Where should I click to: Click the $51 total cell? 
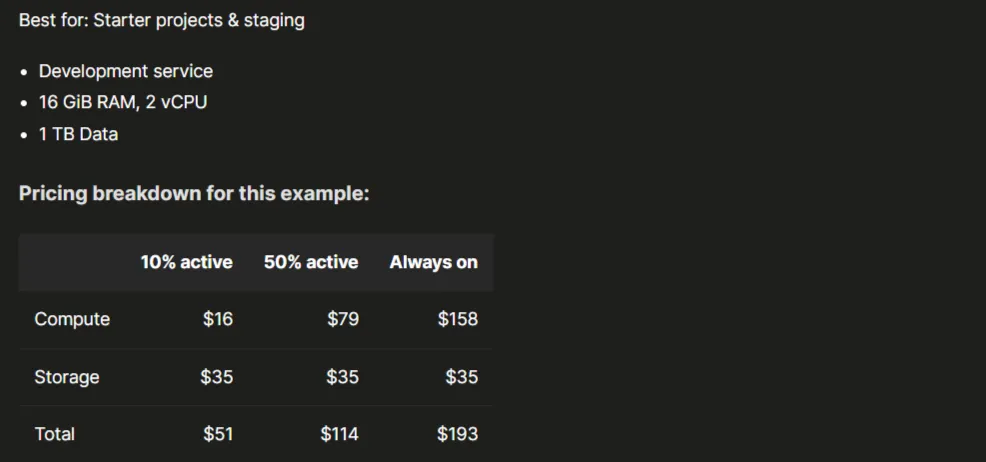coord(218,434)
